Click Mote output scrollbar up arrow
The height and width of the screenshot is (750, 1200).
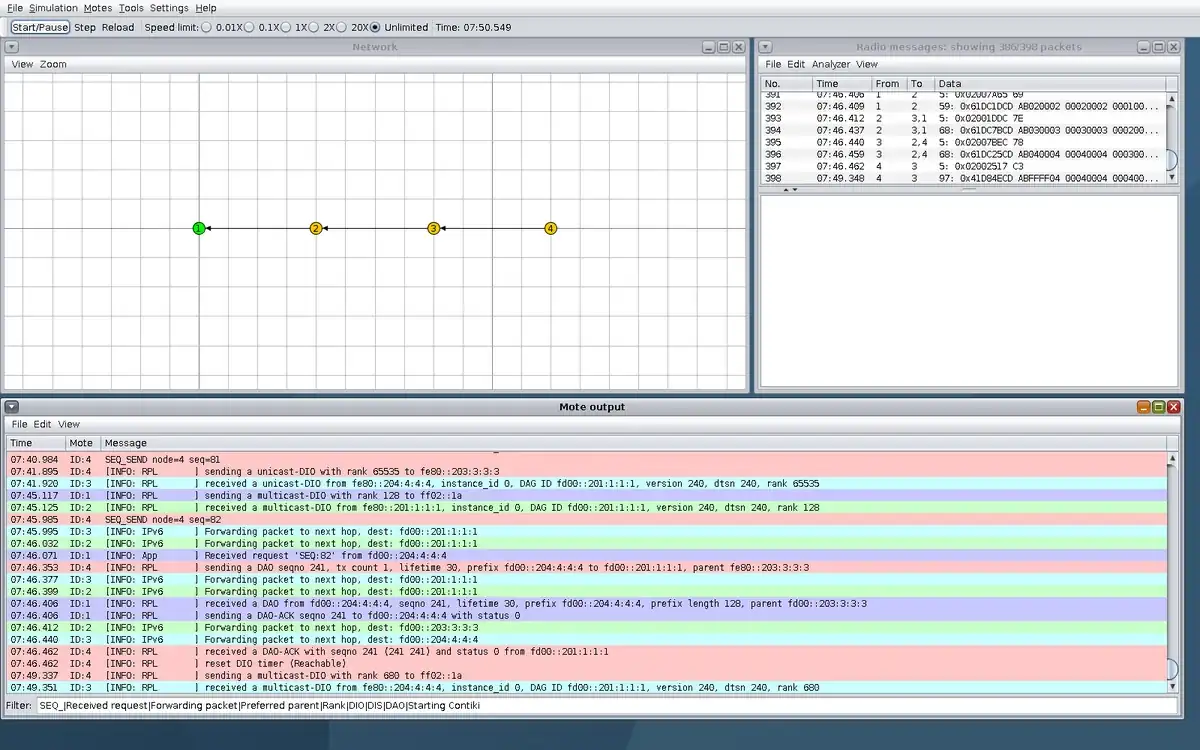[1172, 457]
